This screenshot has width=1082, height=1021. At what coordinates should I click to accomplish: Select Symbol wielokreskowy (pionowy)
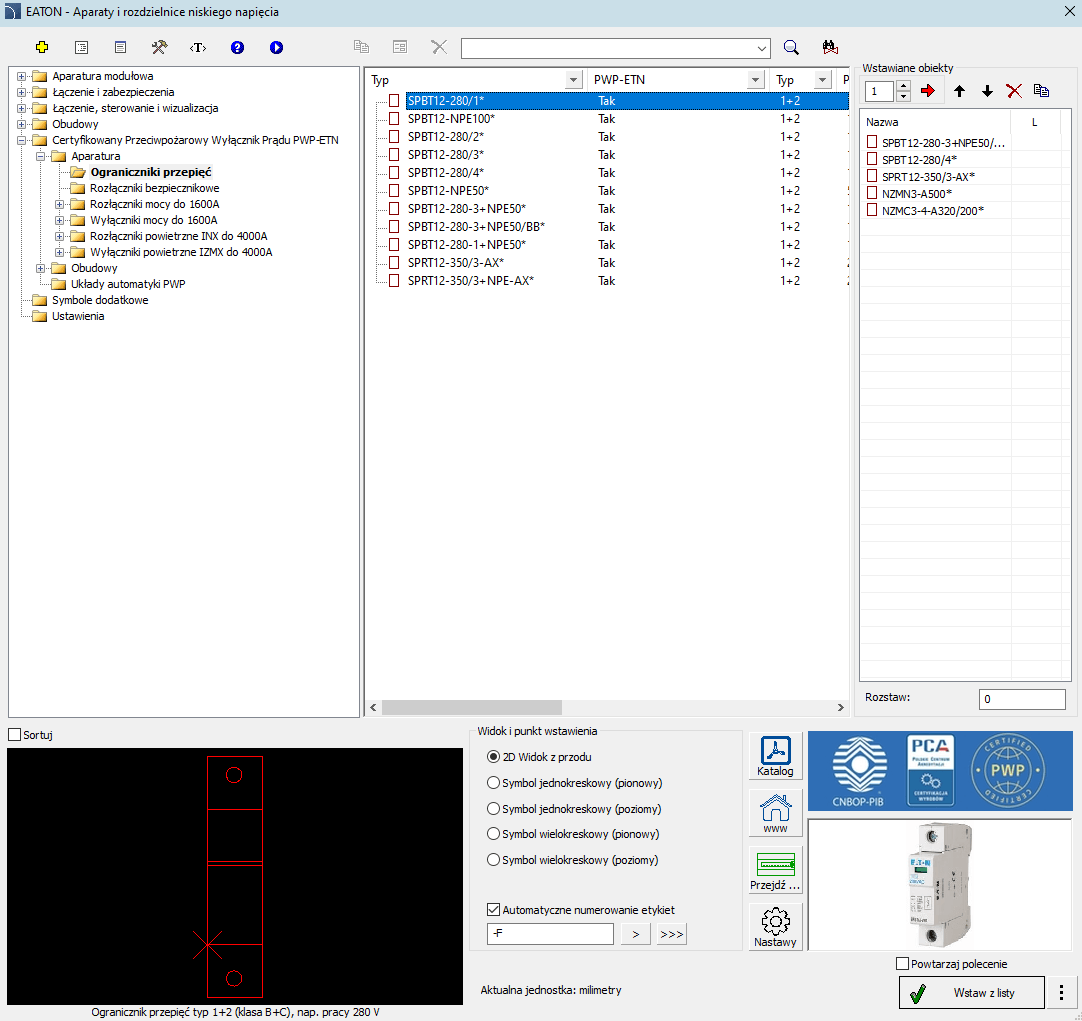click(x=493, y=834)
